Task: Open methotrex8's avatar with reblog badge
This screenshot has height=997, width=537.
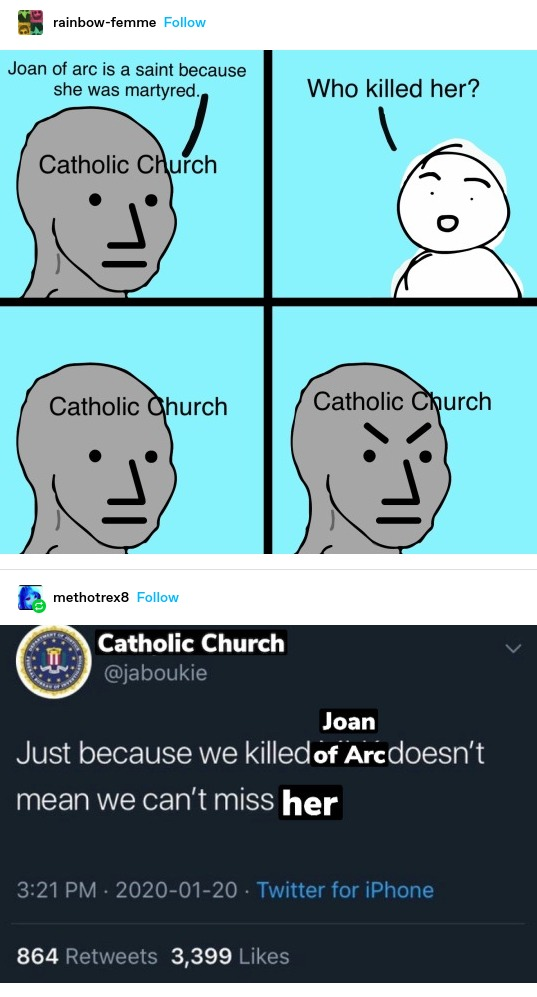Action: point(31,598)
